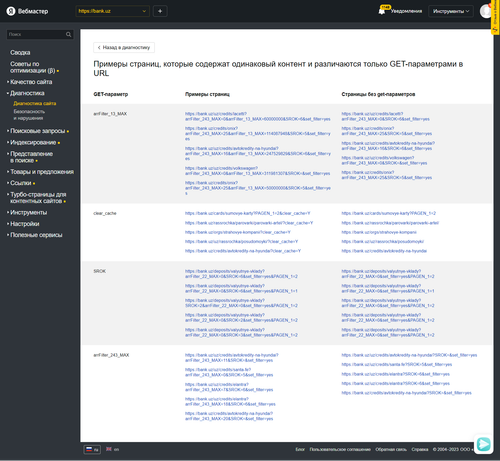Open Блог footer link
The width and height of the screenshot is (500, 461).
(x=300, y=449)
